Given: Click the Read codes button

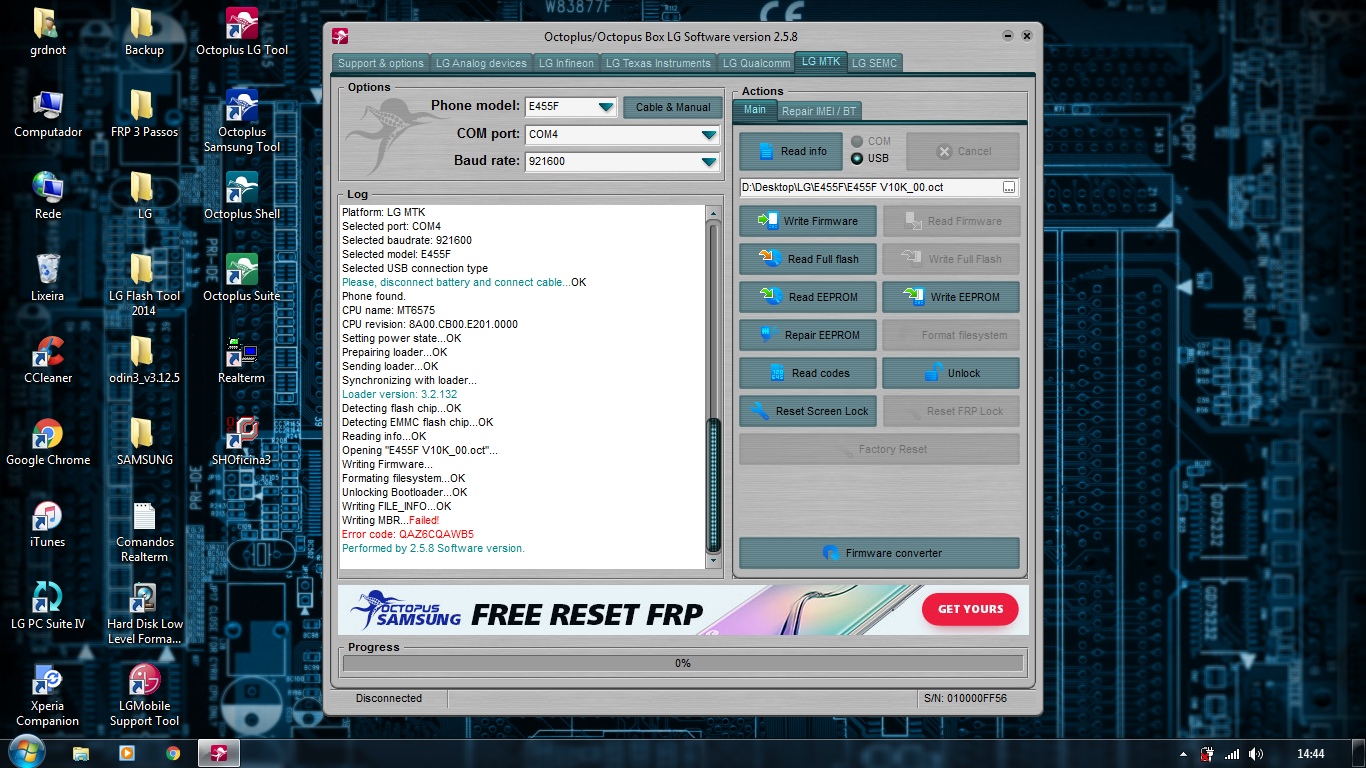Looking at the screenshot, I should [808, 373].
